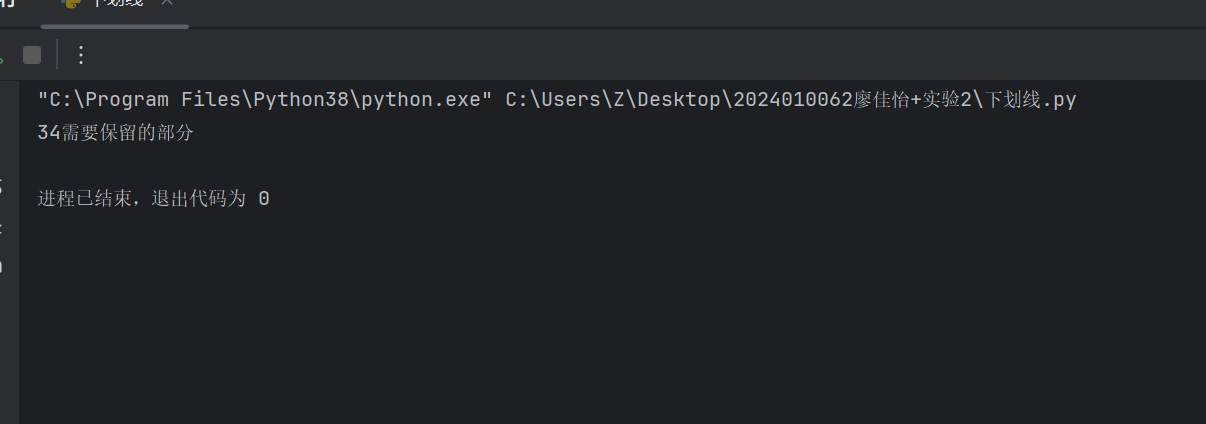Viewport: 1206px width, 424px height.
Task: Click the 2024010062廖佳怡+实验2 folder name in the path
Action: point(850,100)
